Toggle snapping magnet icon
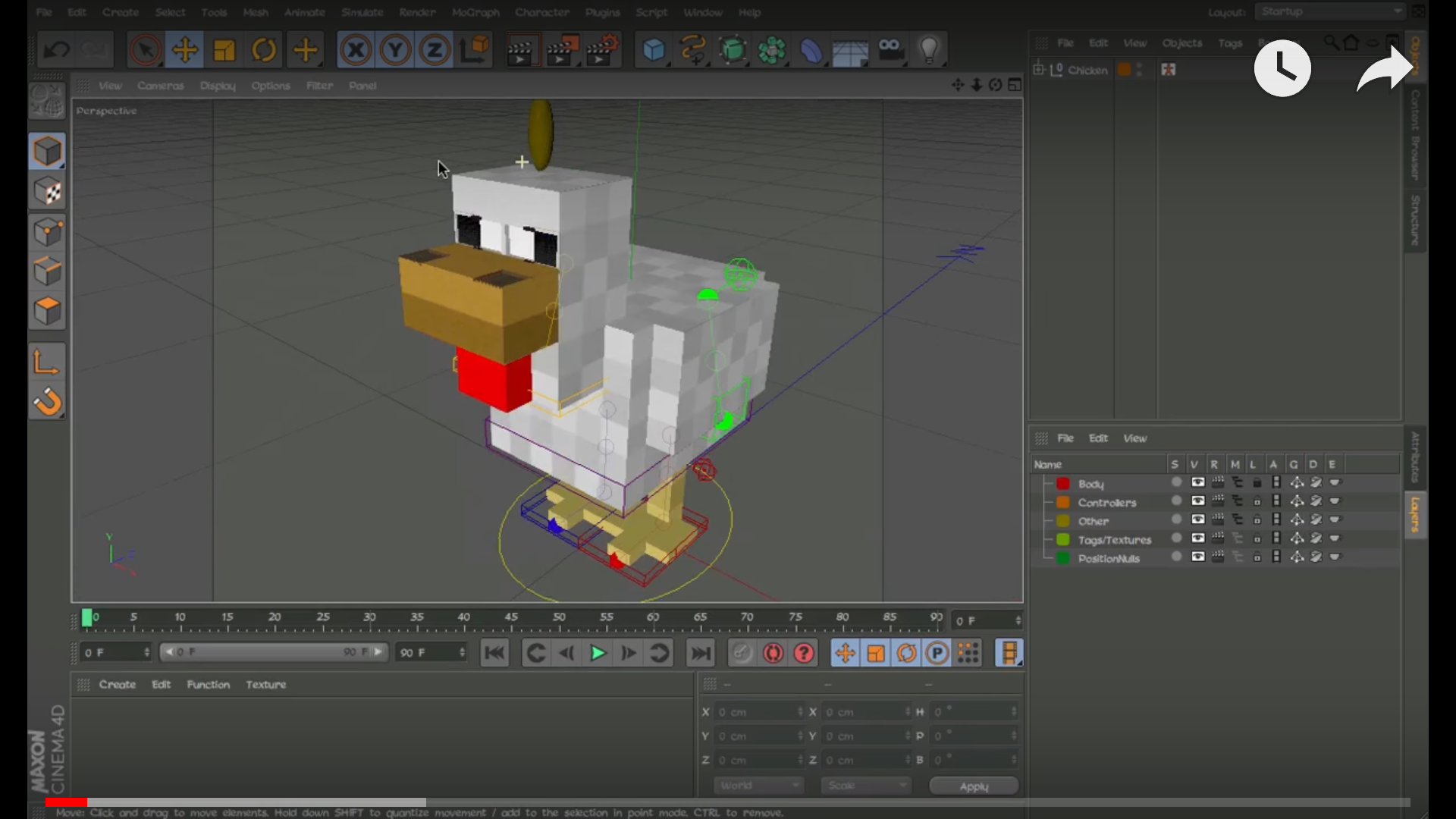Screen dimensions: 1456x819 click(47, 403)
